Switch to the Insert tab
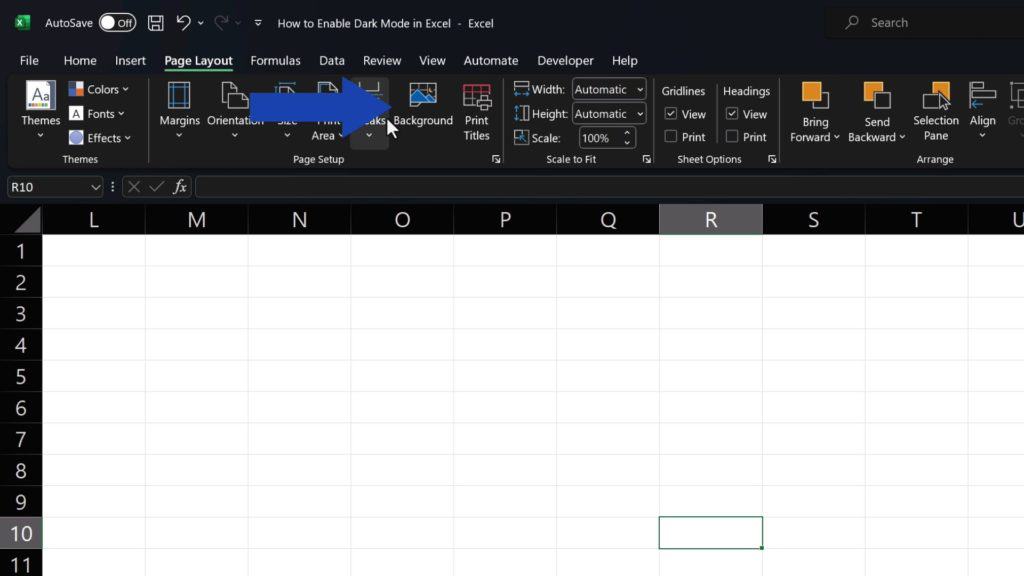The height and width of the screenshot is (576, 1024). pyautogui.click(x=130, y=60)
